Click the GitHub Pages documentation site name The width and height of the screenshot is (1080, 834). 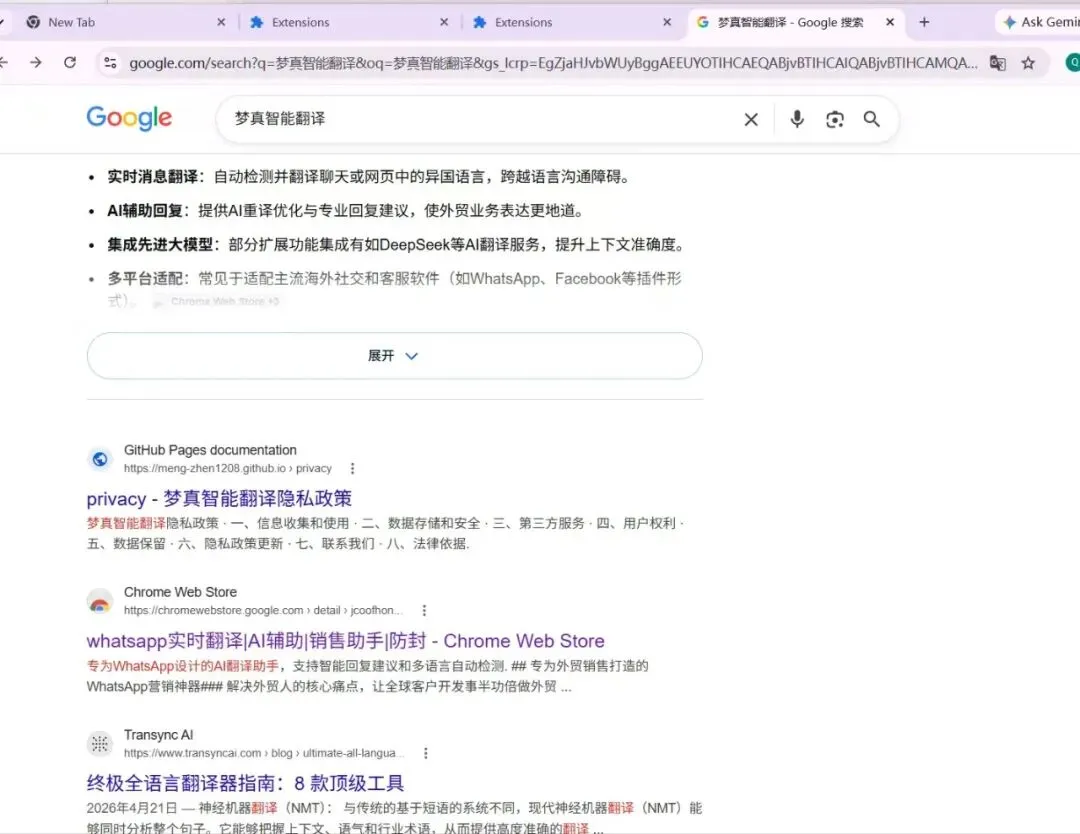(x=210, y=450)
